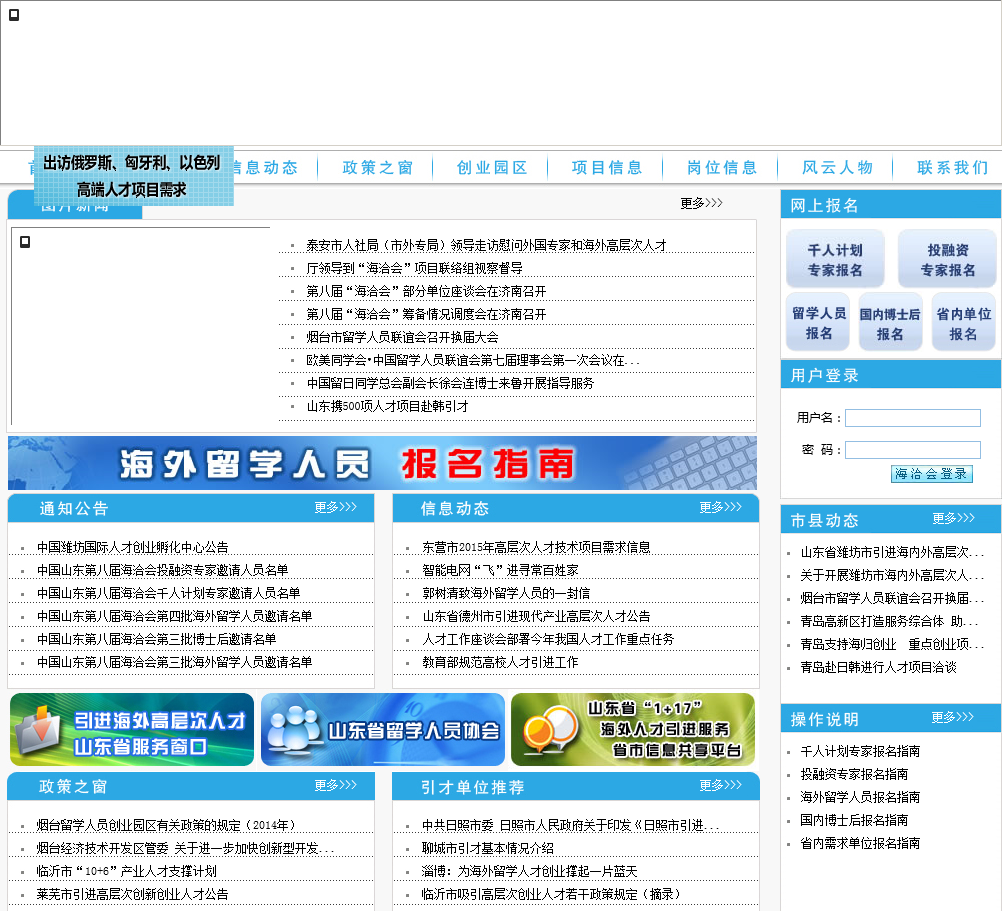Open 淄博：为海外留学人才创业撑起一片蓝天

530,871
